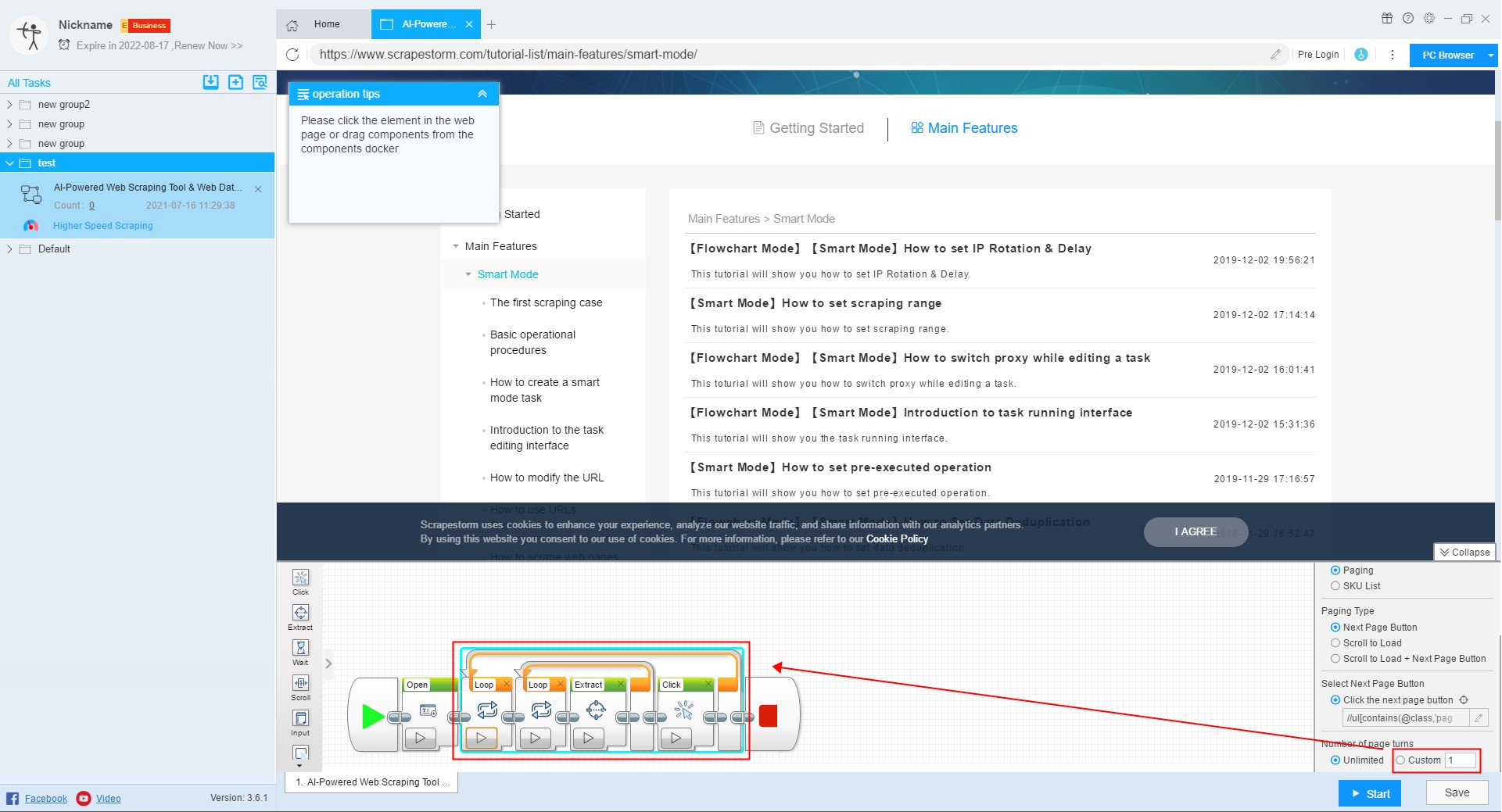This screenshot has width=1502, height=812.
Task: Open the Facebook link
Action: click(x=46, y=799)
